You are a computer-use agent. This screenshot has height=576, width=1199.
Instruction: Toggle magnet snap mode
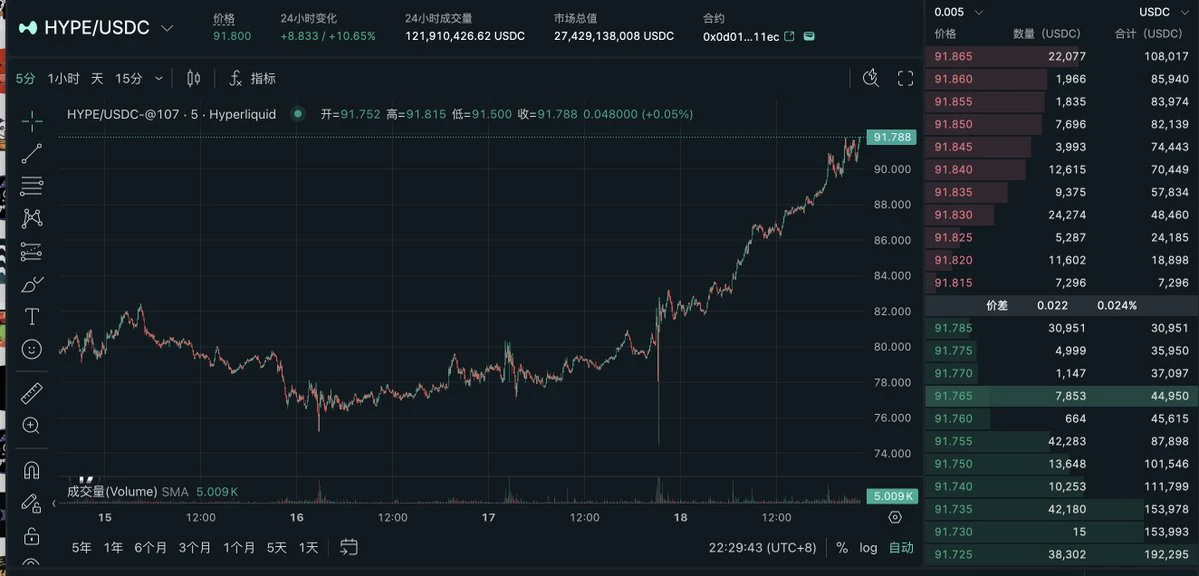[x=31, y=470]
